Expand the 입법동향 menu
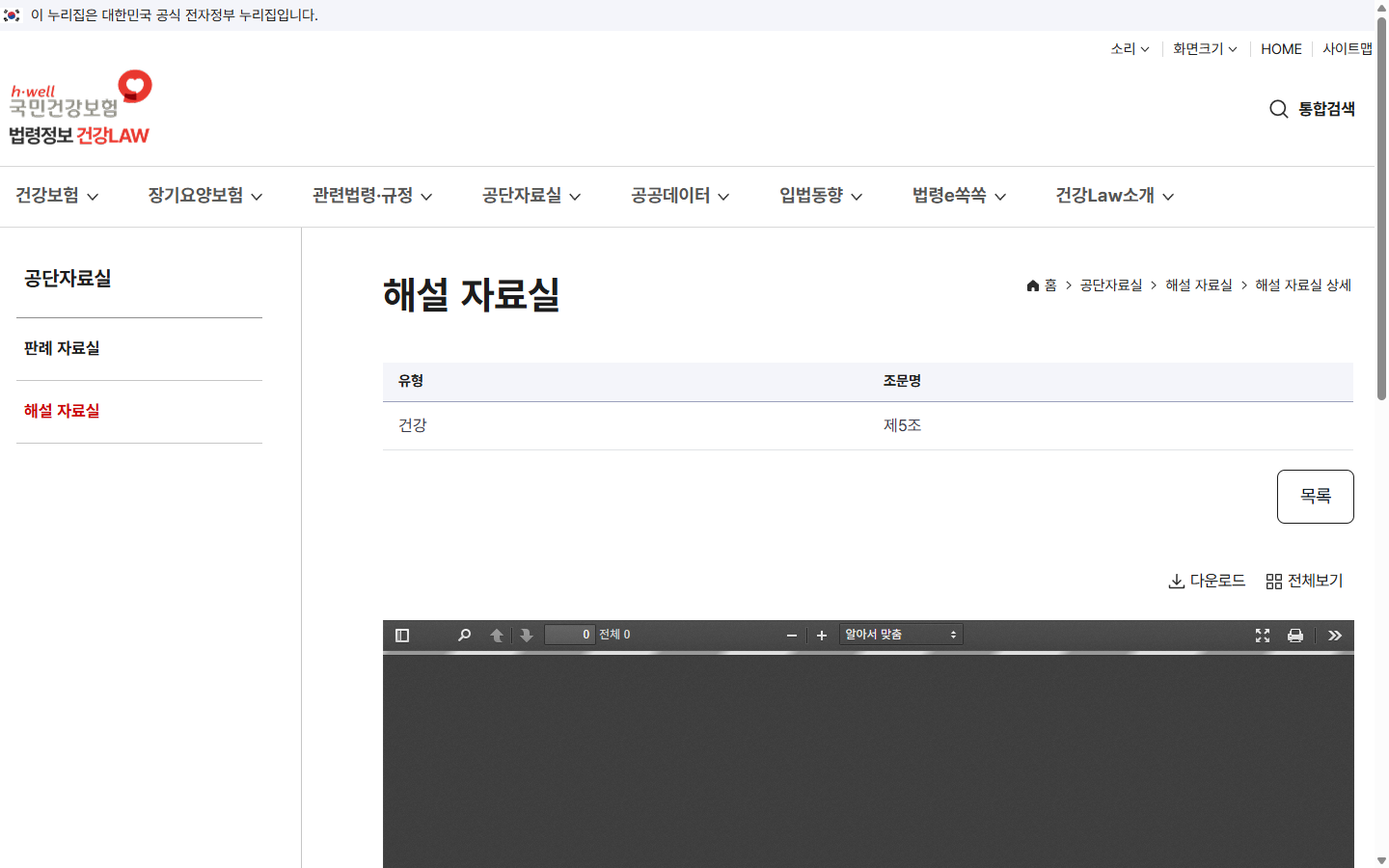The image size is (1389, 868). click(821, 196)
